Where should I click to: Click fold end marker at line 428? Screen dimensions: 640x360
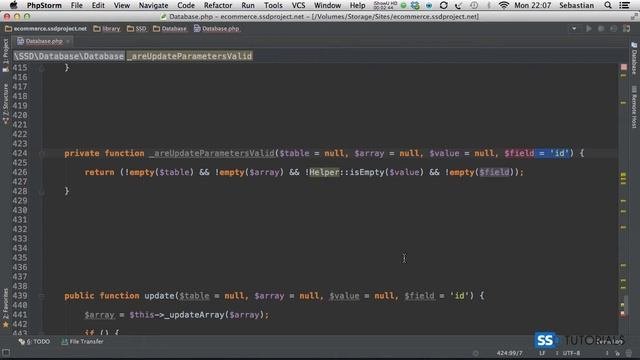click(x=42, y=191)
